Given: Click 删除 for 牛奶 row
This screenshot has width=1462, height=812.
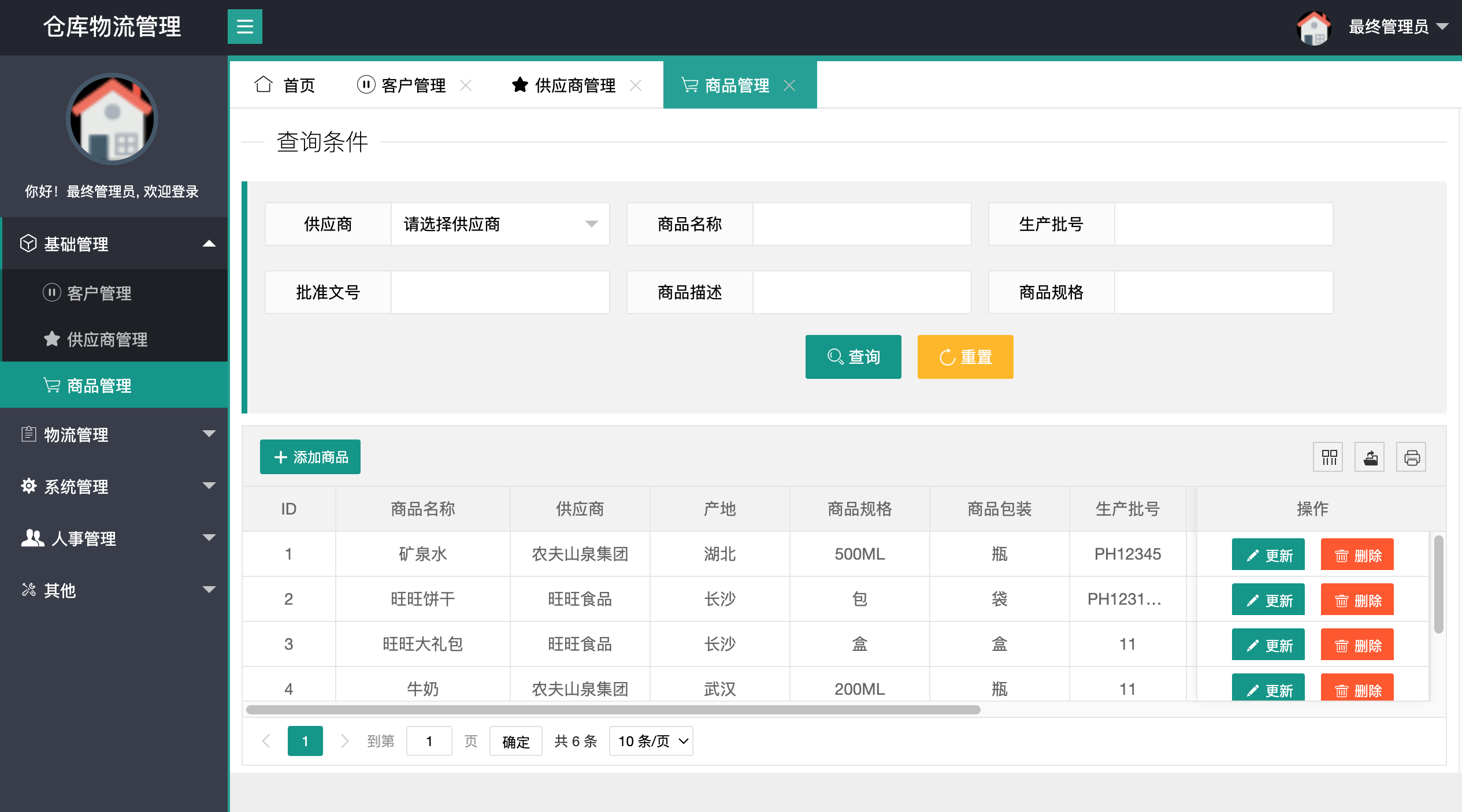Looking at the screenshot, I should pyautogui.click(x=1357, y=688).
